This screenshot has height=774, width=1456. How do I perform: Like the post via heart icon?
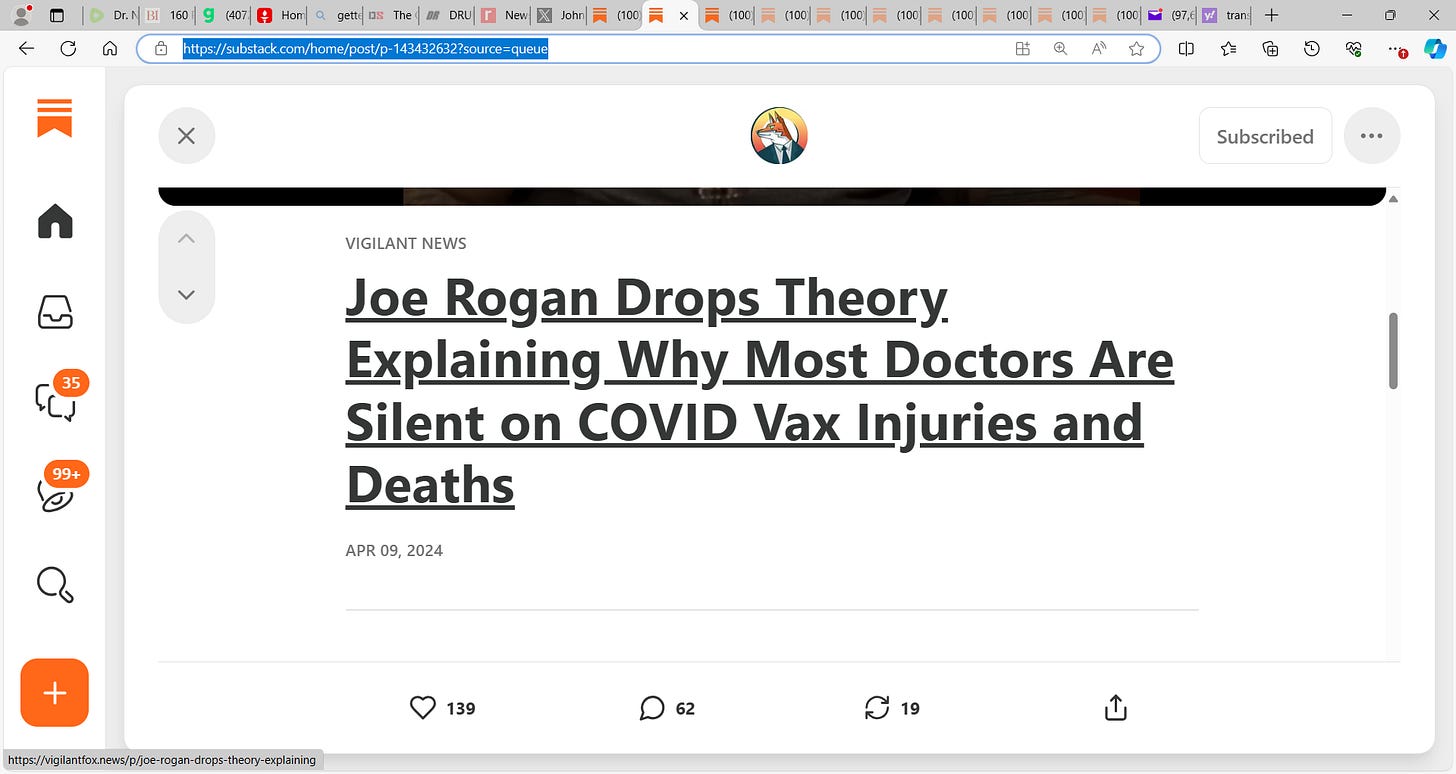tap(423, 708)
